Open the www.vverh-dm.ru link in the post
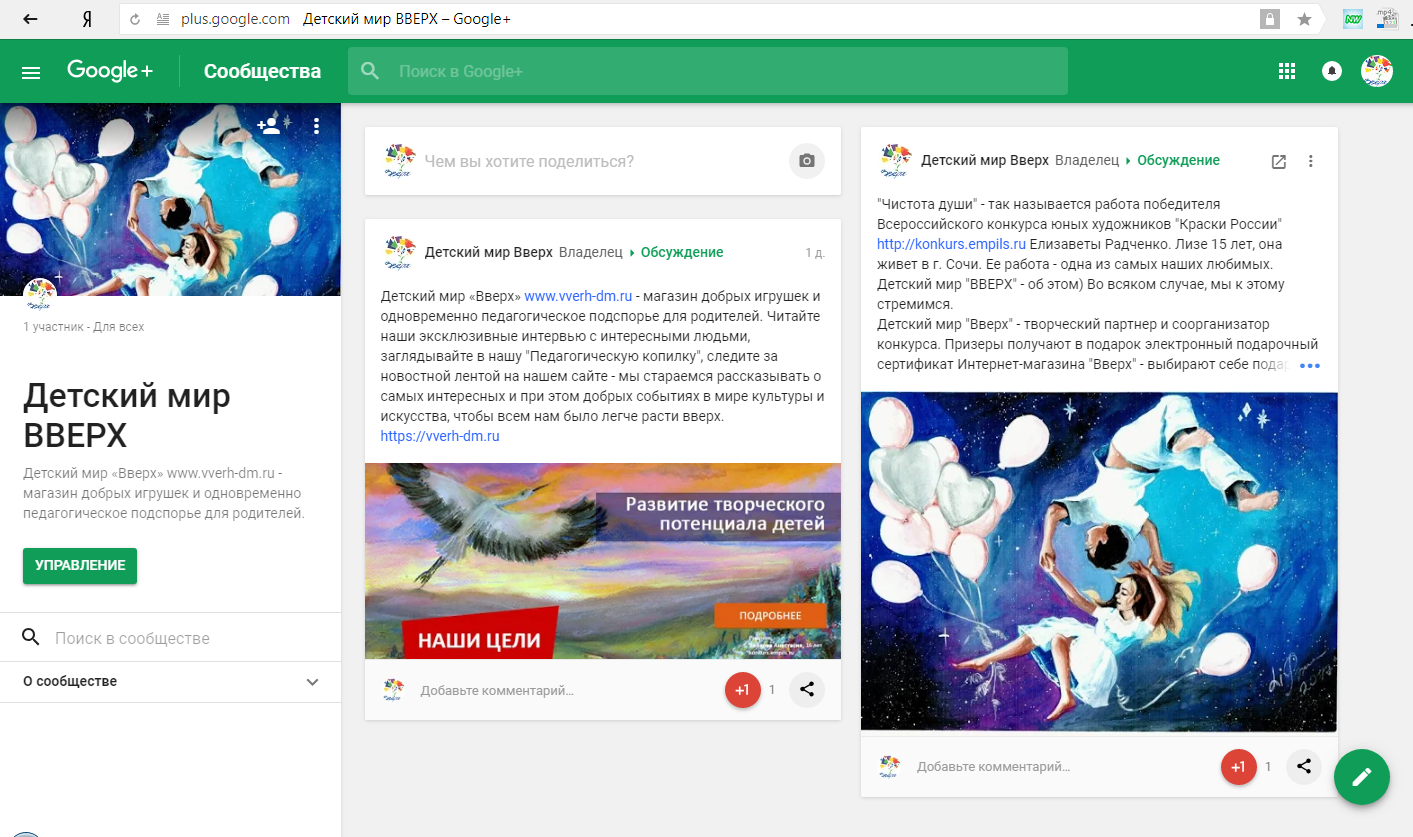Viewport: 1413px width, 837px height. click(x=578, y=296)
